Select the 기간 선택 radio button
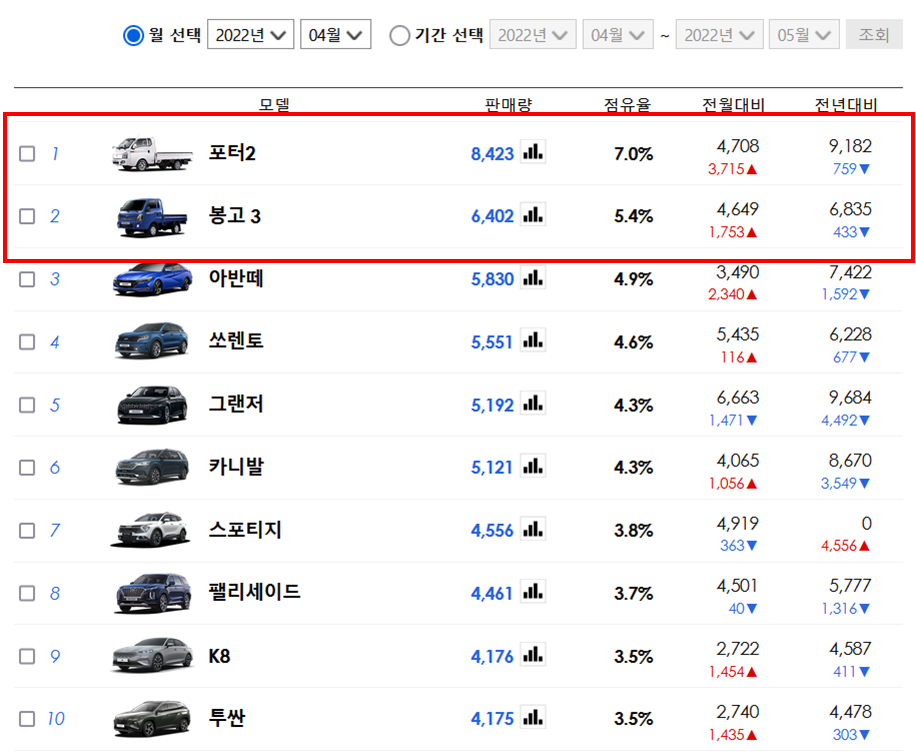The height and width of the screenshot is (754, 916). [x=400, y=35]
